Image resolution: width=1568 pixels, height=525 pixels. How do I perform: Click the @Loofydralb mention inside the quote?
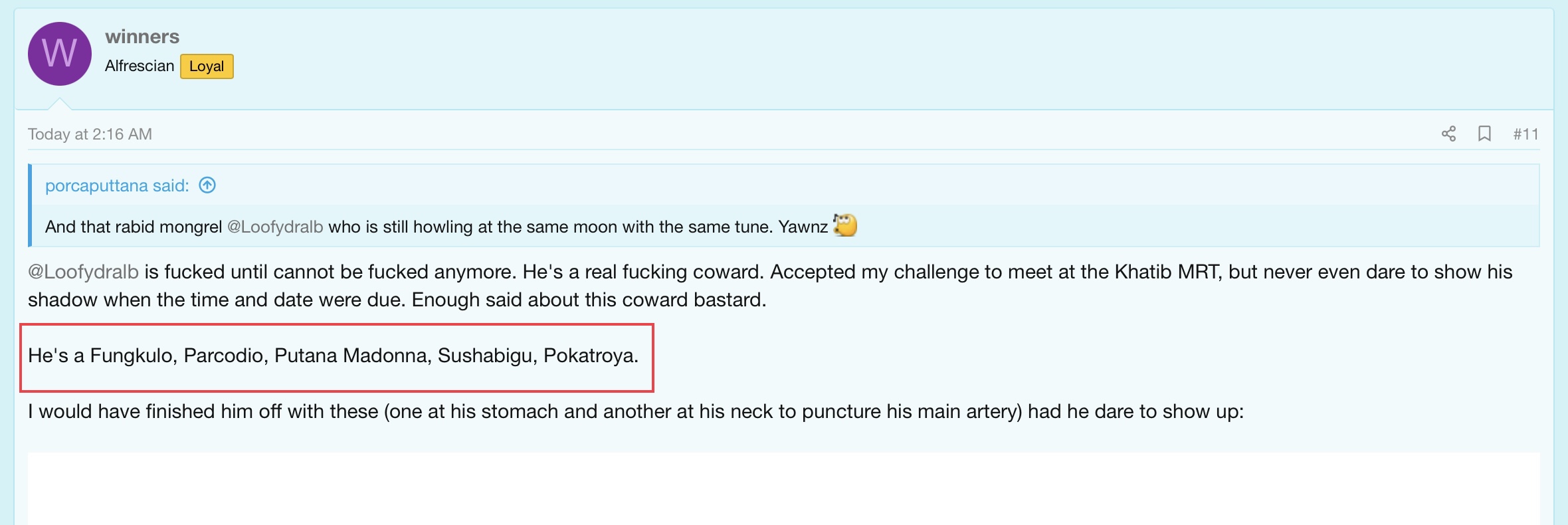pos(275,227)
